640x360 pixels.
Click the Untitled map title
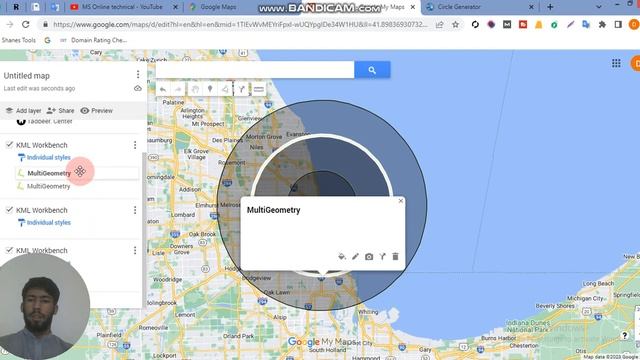pyautogui.click(x=27, y=76)
